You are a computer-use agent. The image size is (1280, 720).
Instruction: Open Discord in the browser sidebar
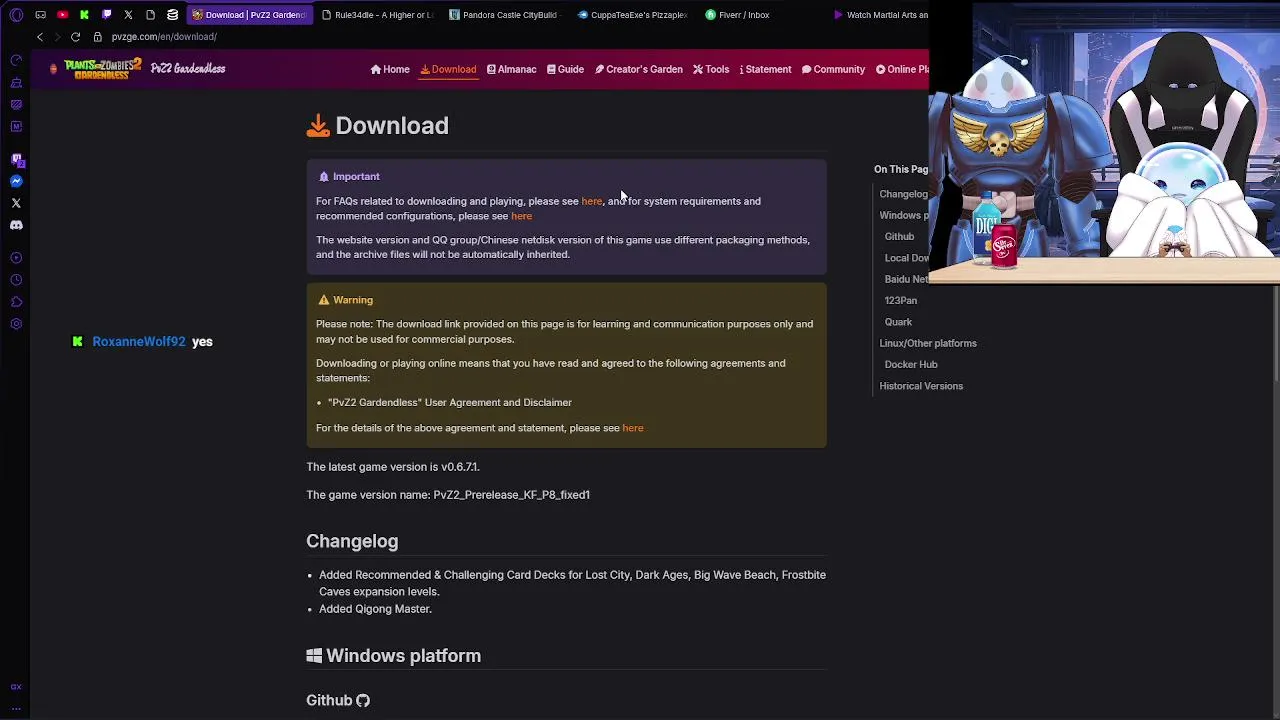coord(16,225)
